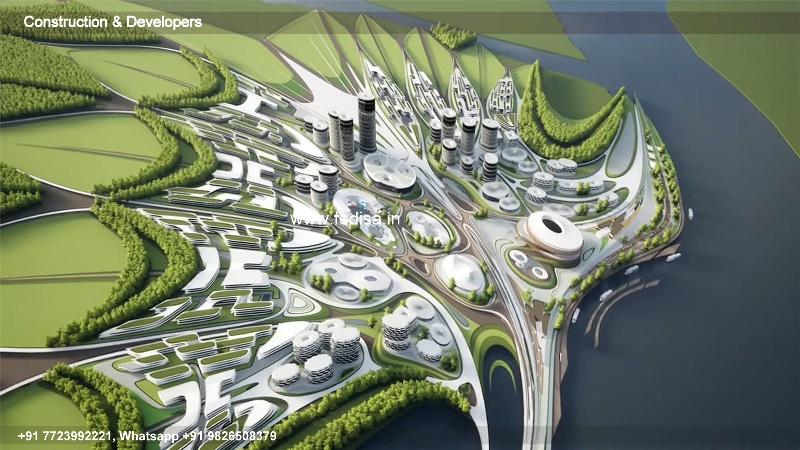Click the "Construction & Developers" title text

[x=112, y=21]
